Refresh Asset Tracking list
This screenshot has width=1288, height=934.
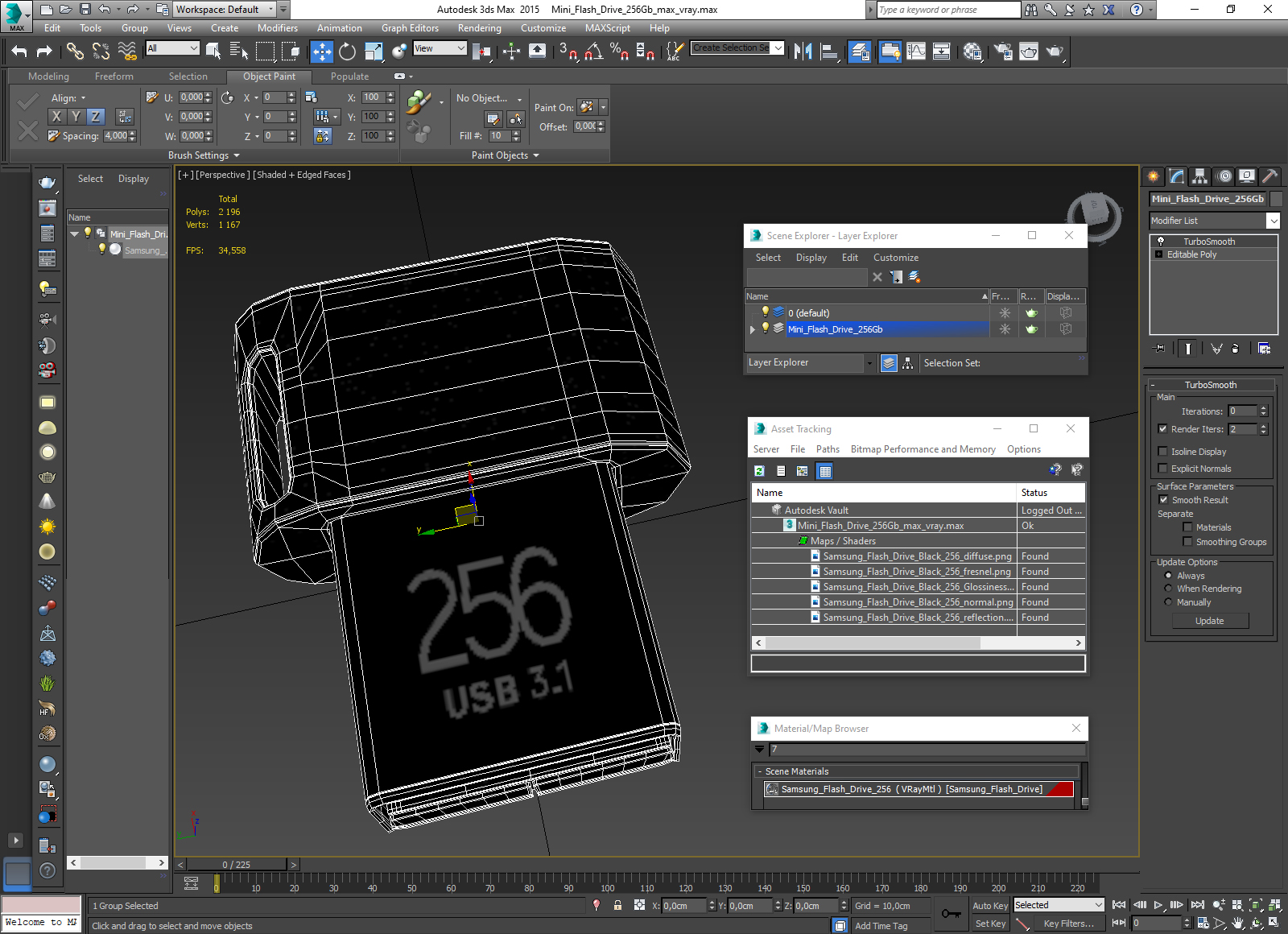(759, 471)
